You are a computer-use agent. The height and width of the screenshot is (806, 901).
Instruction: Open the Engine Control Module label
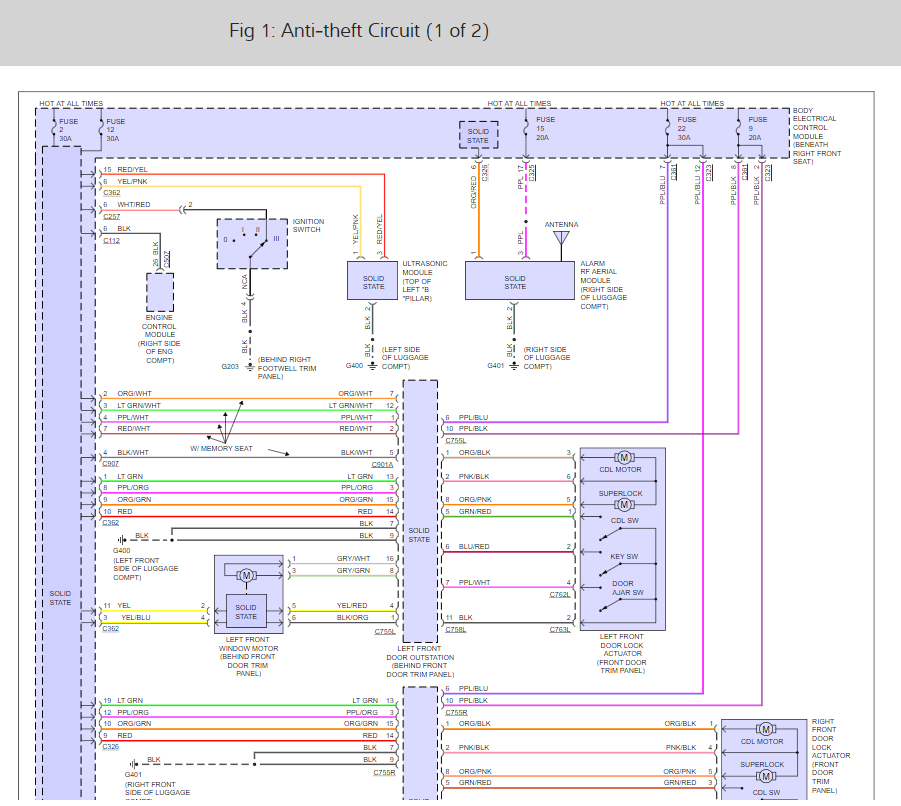tap(159, 336)
